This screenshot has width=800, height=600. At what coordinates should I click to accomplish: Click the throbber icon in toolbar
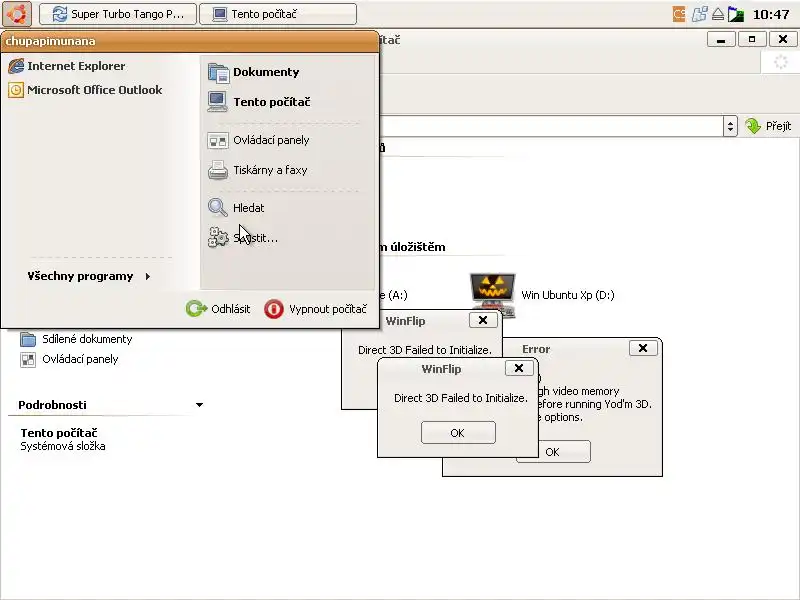781,62
